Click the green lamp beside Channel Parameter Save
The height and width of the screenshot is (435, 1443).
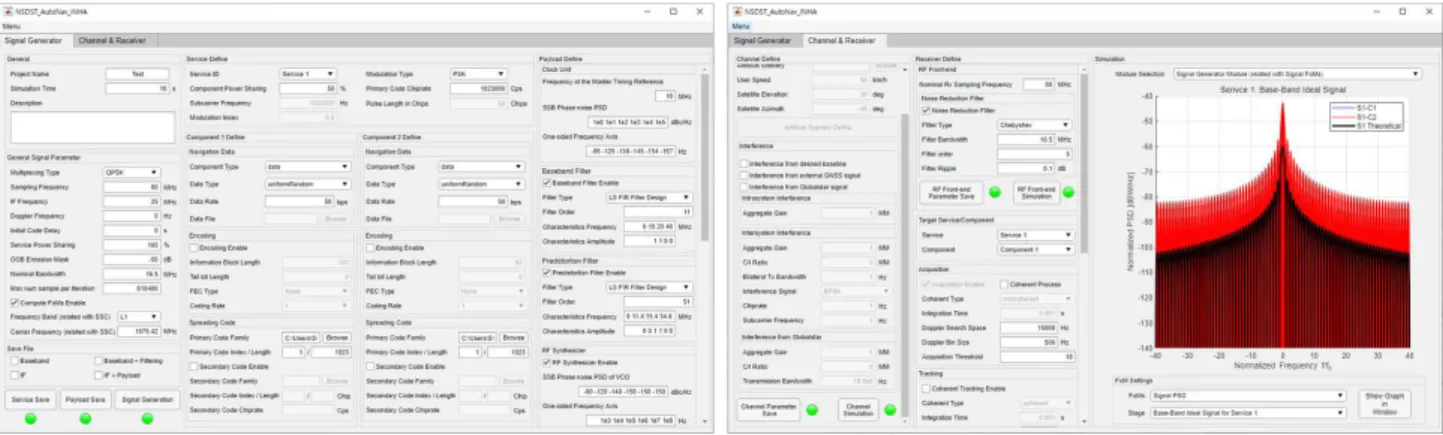coord(812,409)
